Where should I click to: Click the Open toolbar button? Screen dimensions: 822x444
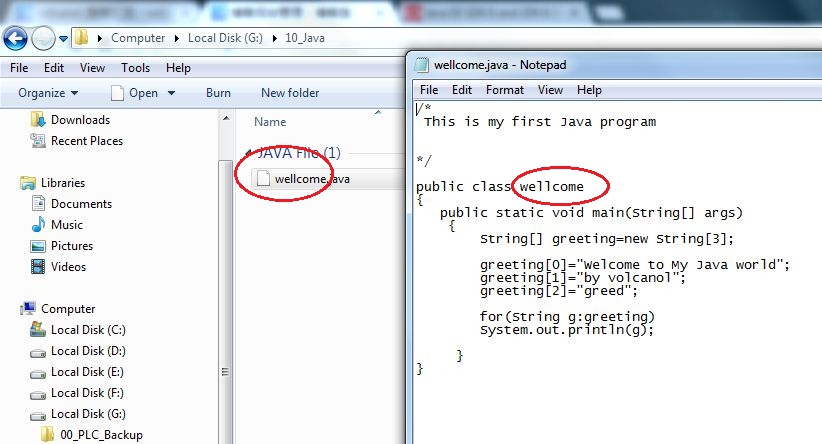135,93
